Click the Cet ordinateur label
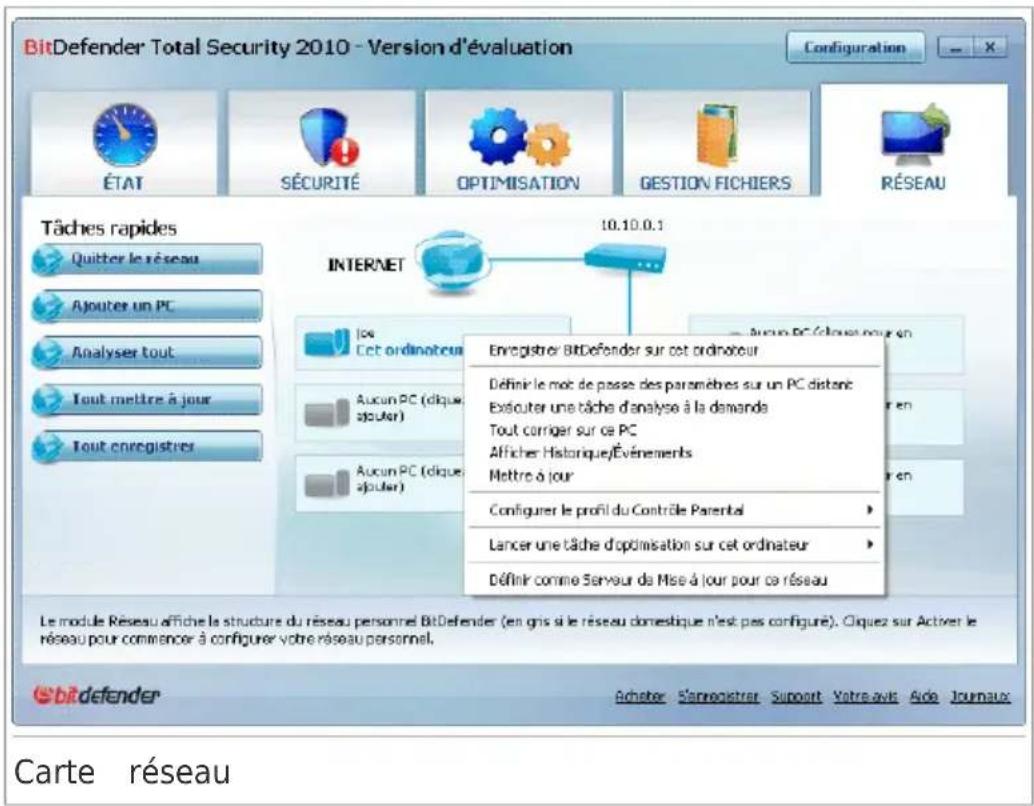This screenshot has height=806, width=1034. pyautogui.click(x=409, y=350)
